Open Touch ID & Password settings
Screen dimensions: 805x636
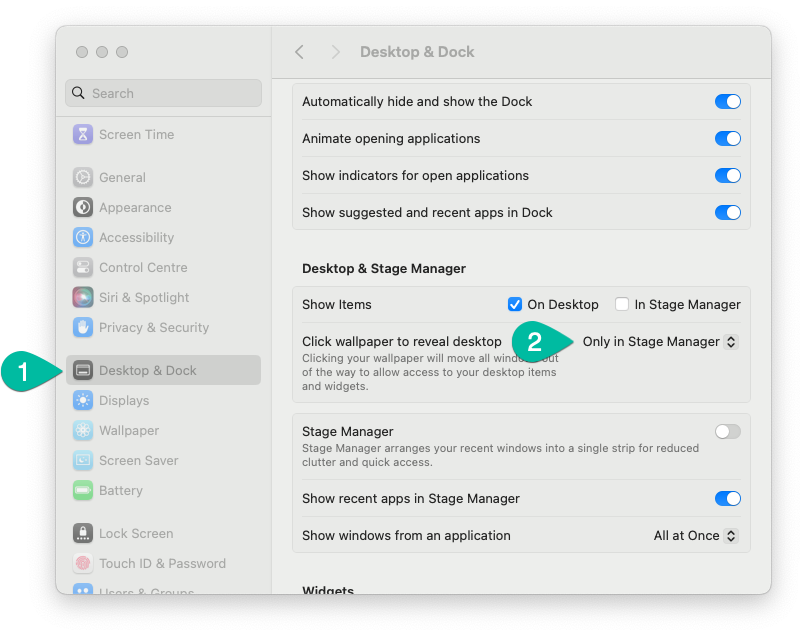coord(164,563)
